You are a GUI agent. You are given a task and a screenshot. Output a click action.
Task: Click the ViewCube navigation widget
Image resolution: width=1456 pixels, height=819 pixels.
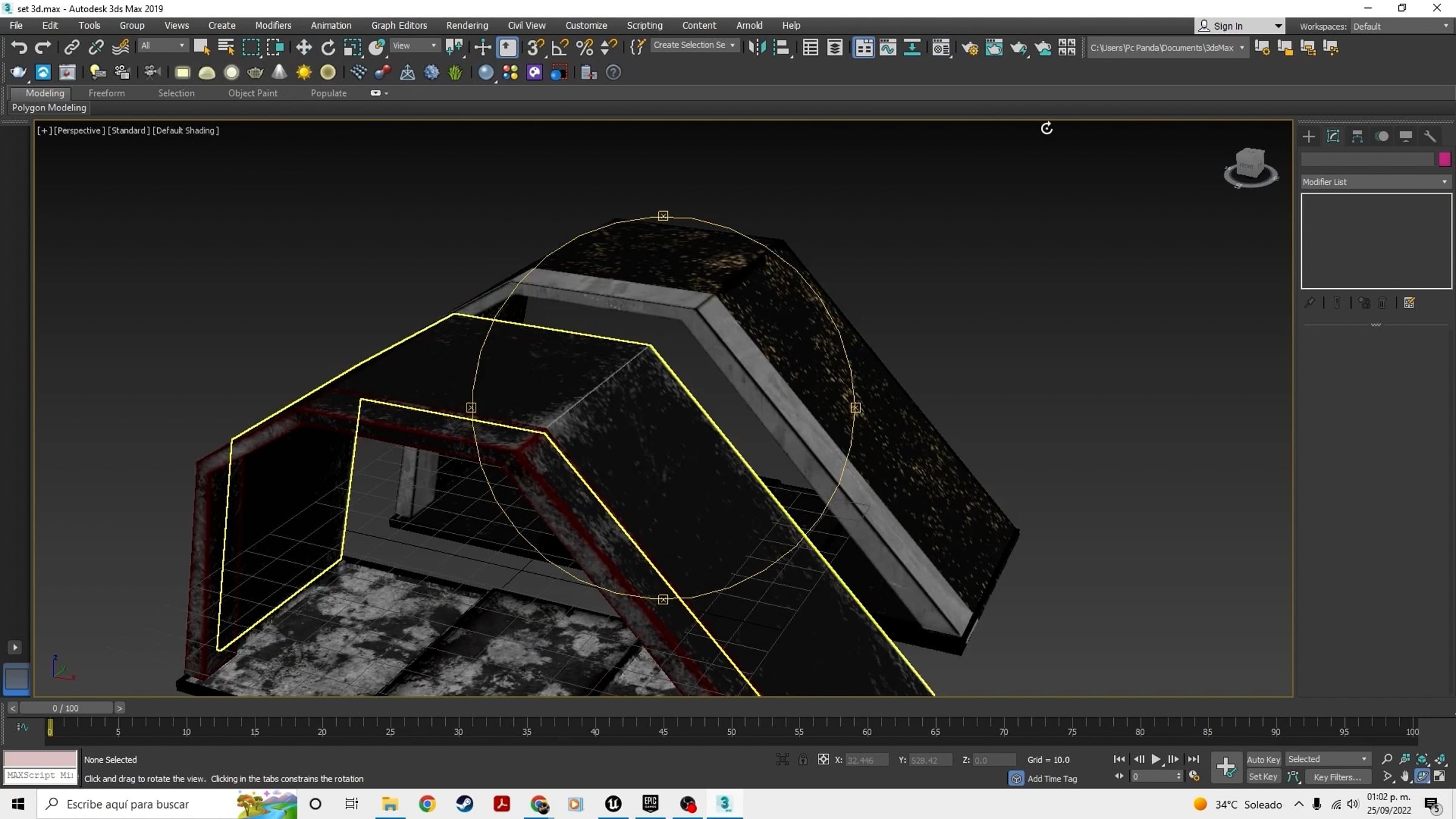point(1251,167)
